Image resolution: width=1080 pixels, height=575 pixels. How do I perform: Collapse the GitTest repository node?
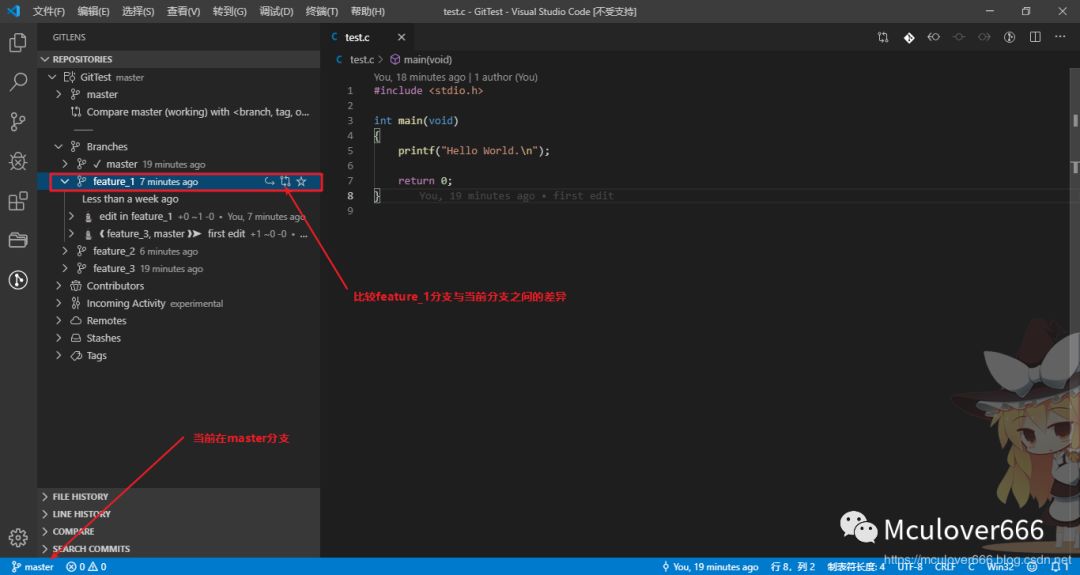(52, 77)
